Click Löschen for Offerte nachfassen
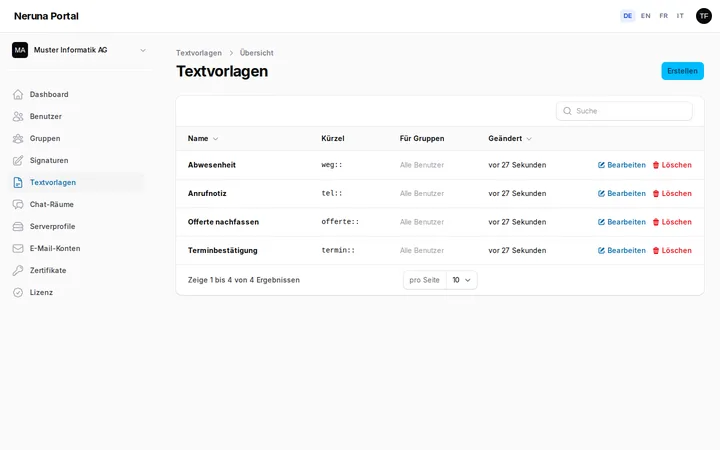This screenshot has height=450, width=720. click(672, 222)
